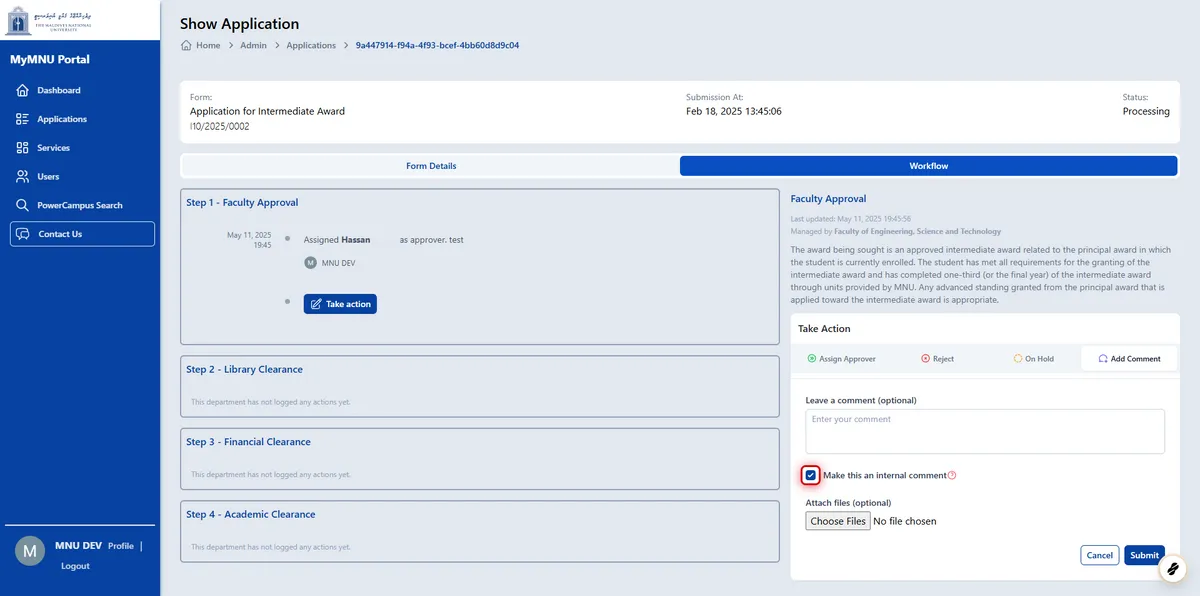This screenshot has height=596, width=1200.
Task: Switch to the On Hold action tab
Action: coord(1033,359)
